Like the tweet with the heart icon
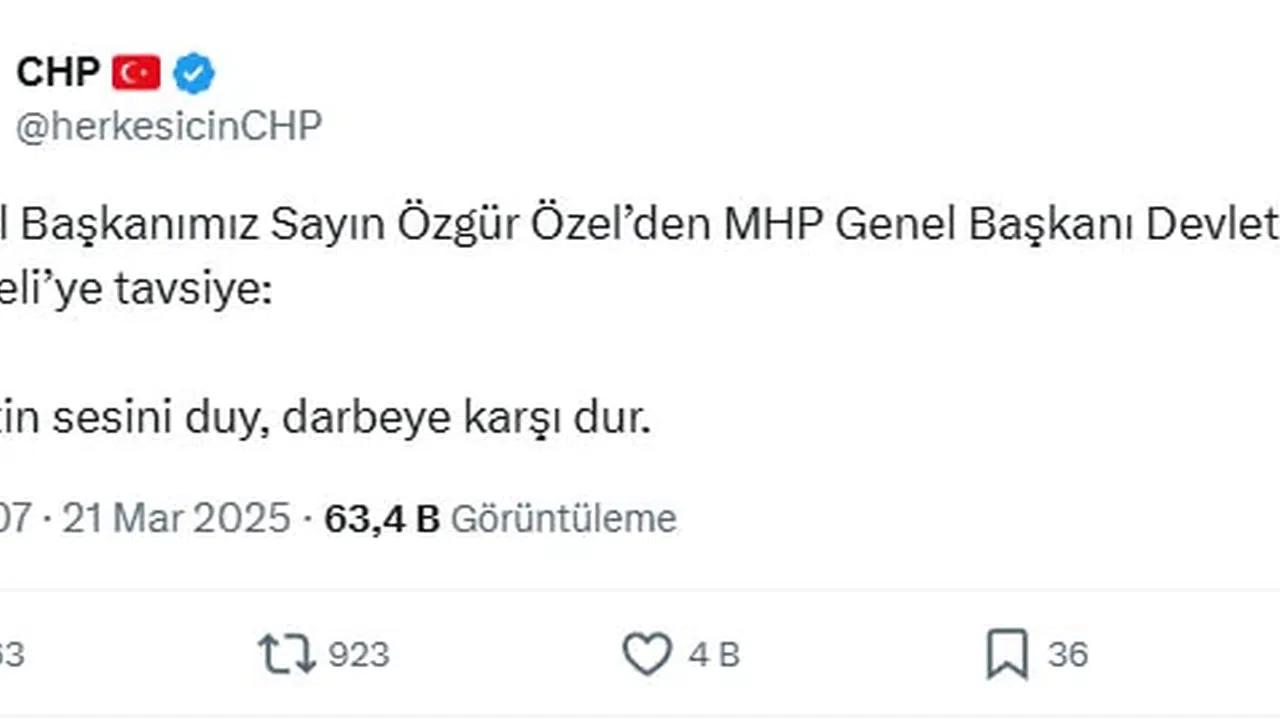Viewport: 1280px width, 720px height. point(647,655)
